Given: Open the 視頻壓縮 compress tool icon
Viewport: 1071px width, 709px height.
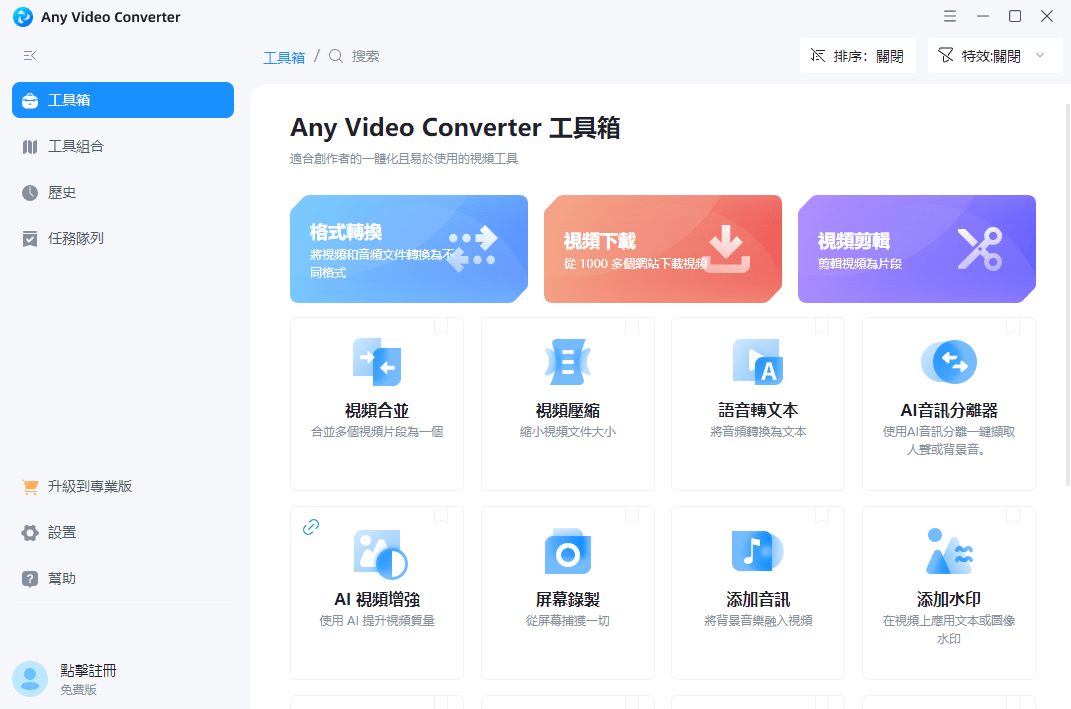Looking at the screenshot, I should click(568, 362).
